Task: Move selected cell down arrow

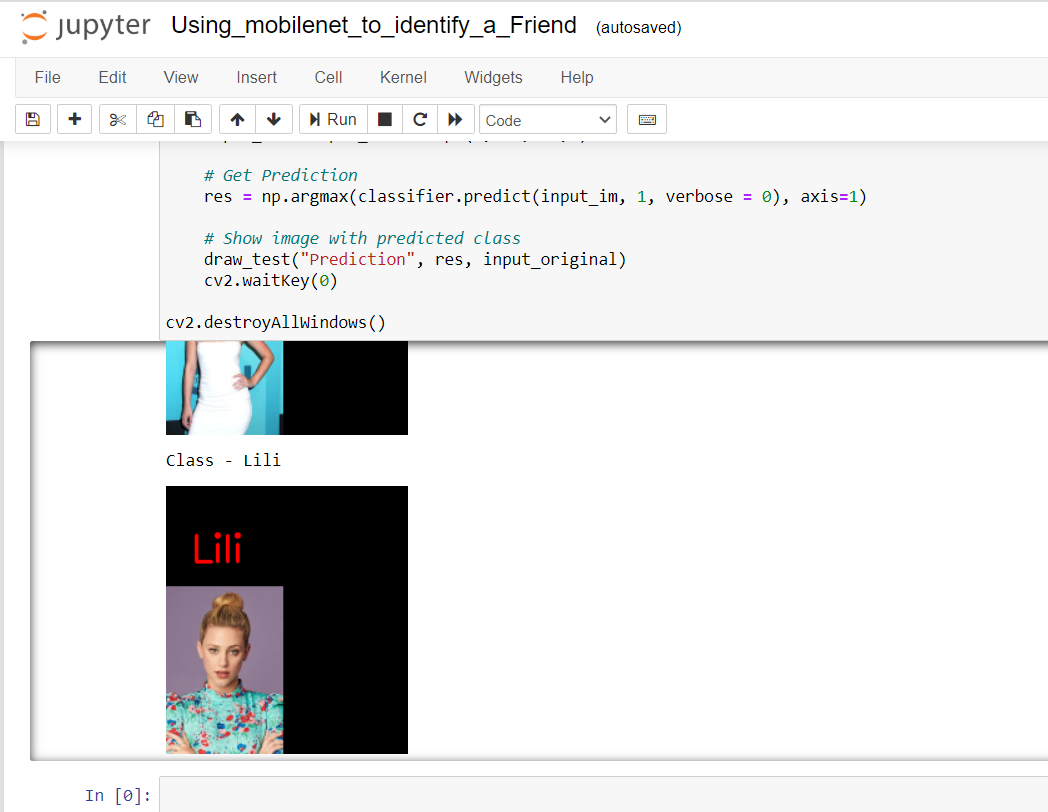Action: 274,120
